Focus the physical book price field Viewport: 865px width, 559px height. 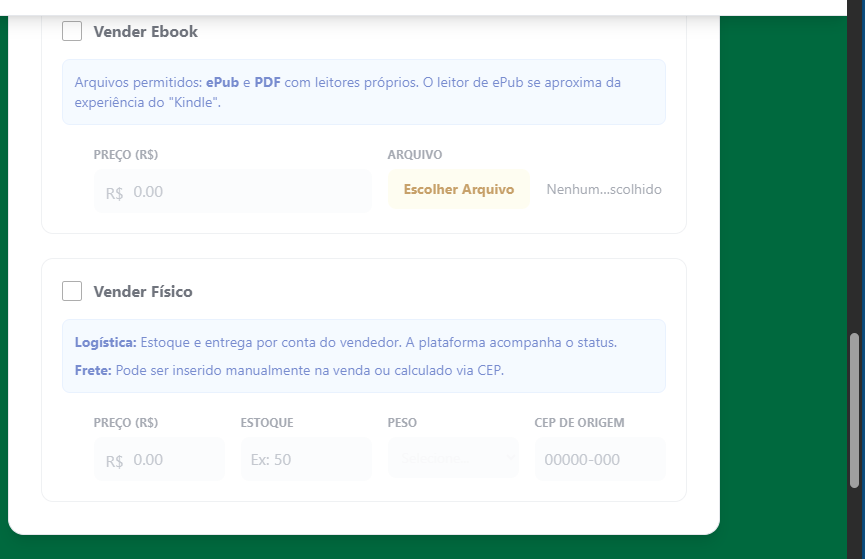159,460
